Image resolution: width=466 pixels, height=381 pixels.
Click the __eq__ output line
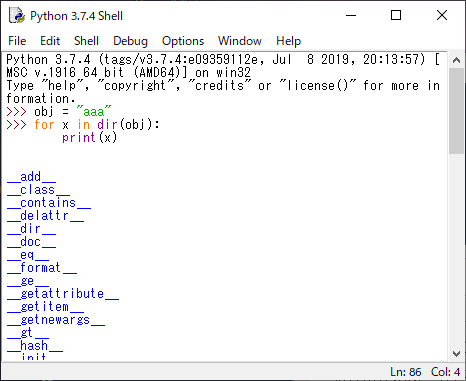pyautogui.click(x=28, y=255)
